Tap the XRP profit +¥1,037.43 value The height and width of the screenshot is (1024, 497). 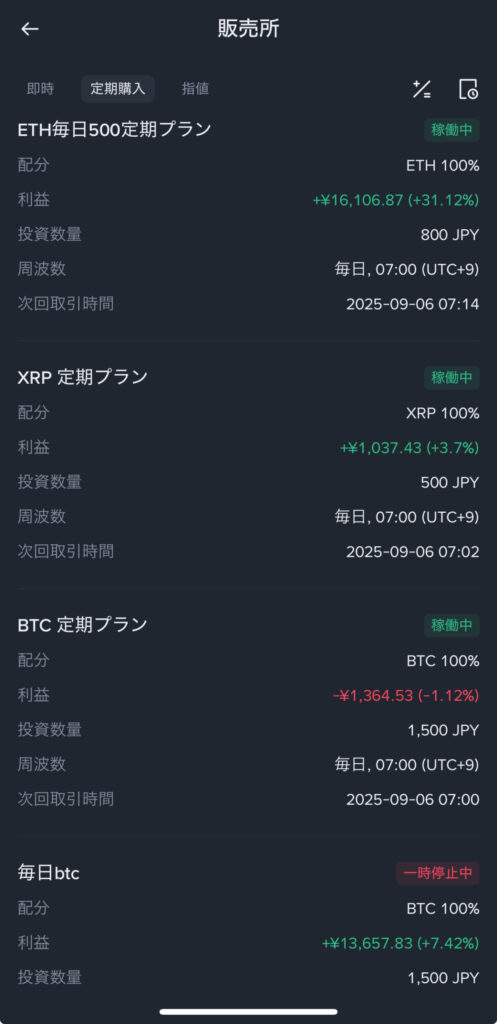(409, 448)
